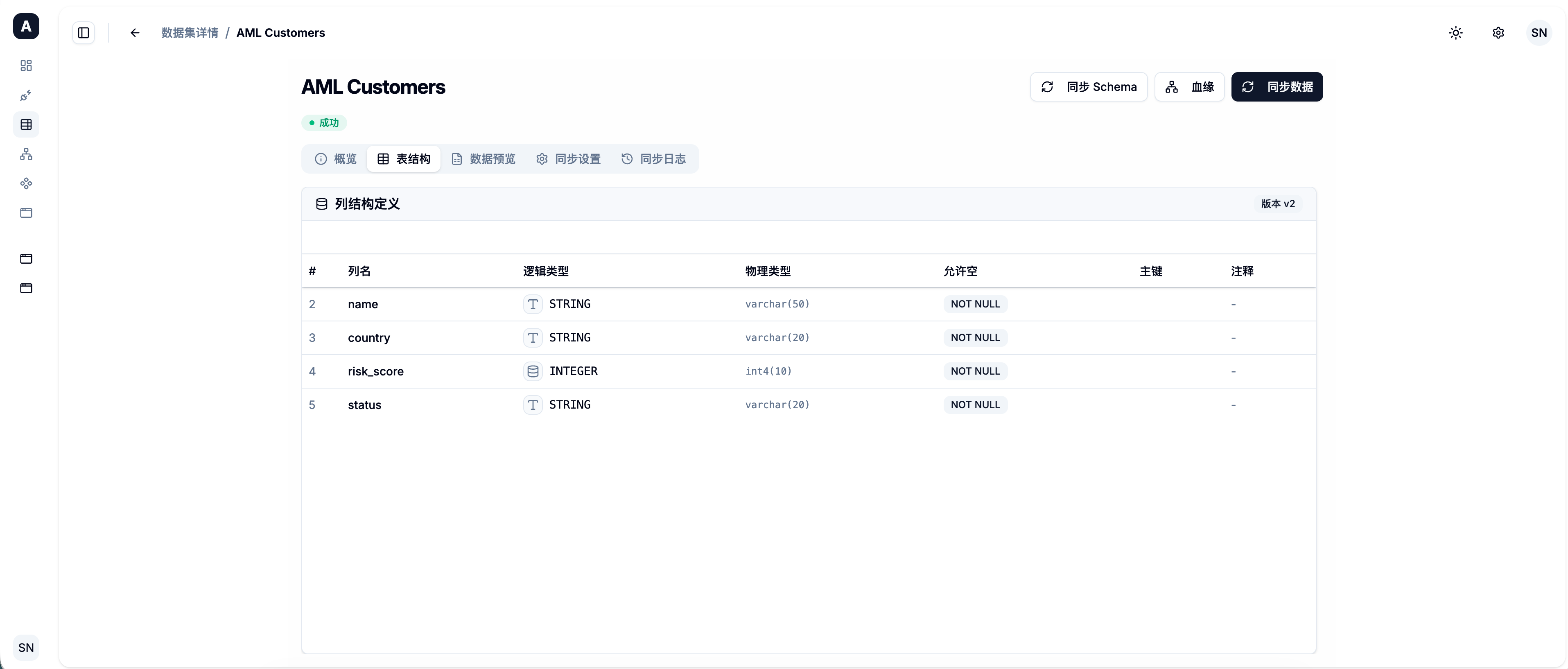The width and height of the screenshot is (1568, 669).
Task: Switch to the 数据预览 tab
Action: (484, 159)
